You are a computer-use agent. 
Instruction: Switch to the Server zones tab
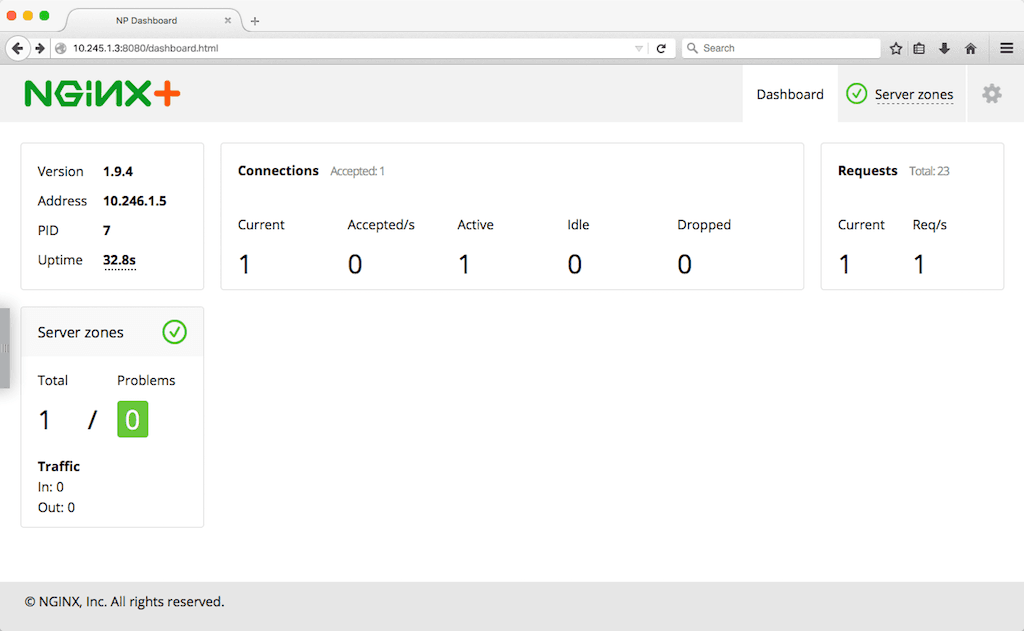click(x=912, y=93)
